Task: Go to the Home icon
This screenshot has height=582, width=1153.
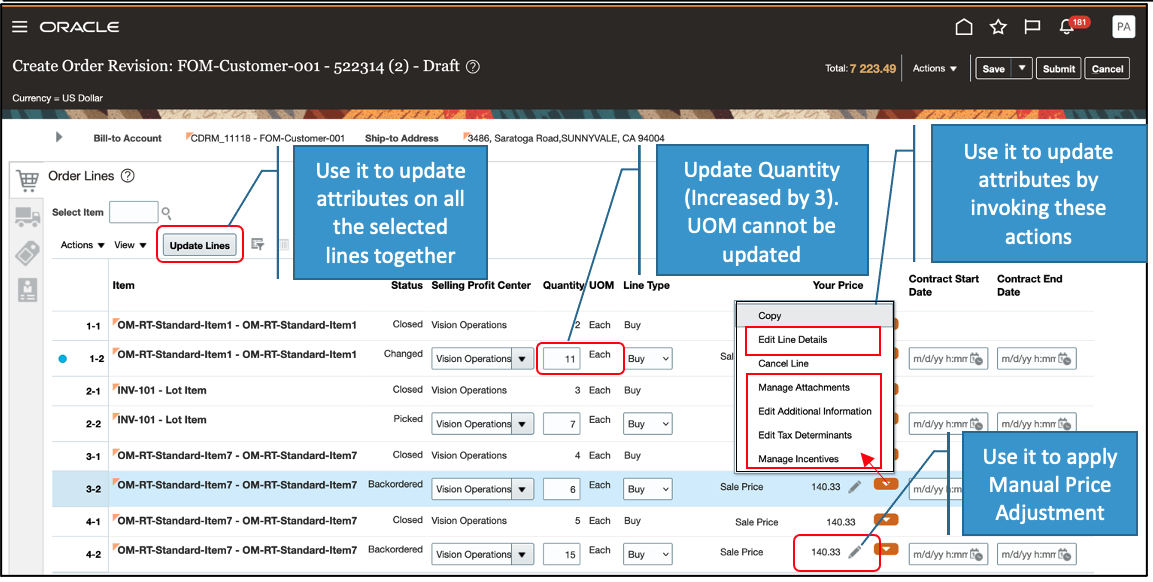Action: (963, 27)
